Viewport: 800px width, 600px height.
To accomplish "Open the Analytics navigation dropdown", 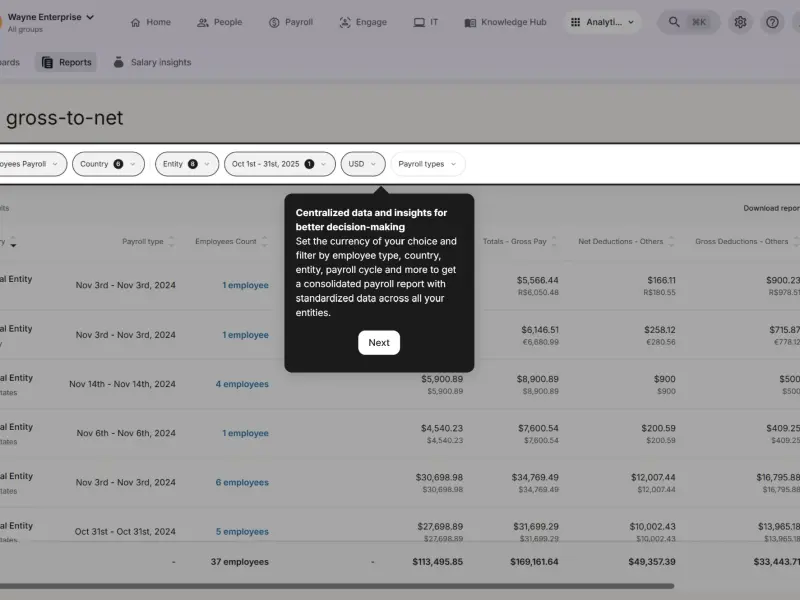I will pos(603,22).
